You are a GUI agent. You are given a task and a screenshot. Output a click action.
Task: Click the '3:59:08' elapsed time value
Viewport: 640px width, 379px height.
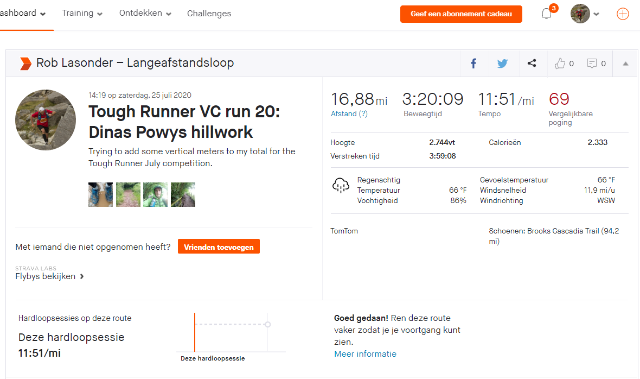[442, 156]
